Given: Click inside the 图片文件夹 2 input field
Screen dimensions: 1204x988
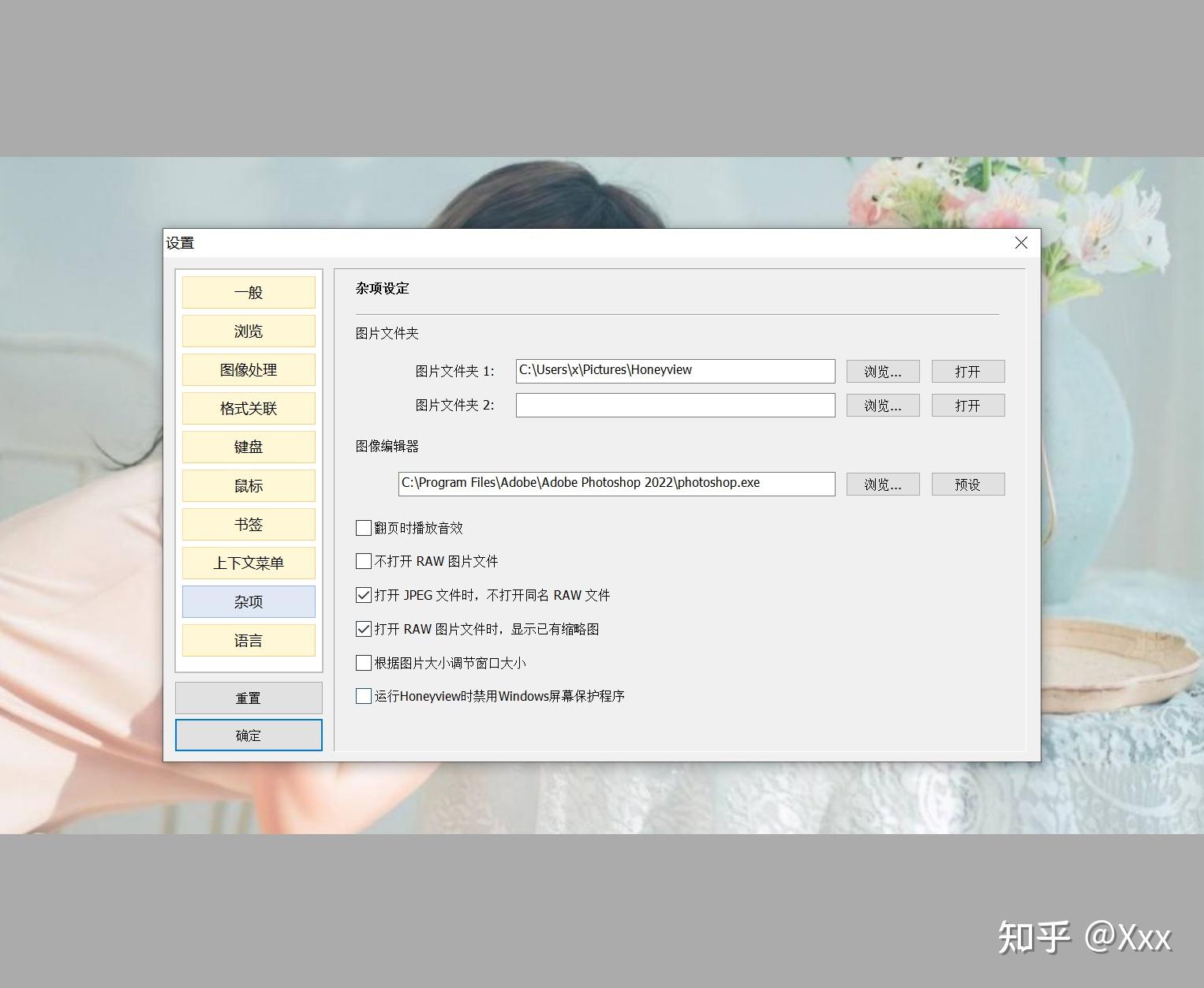Looking at the screenshot, I should pyautogui.click(x=675, y=405).
